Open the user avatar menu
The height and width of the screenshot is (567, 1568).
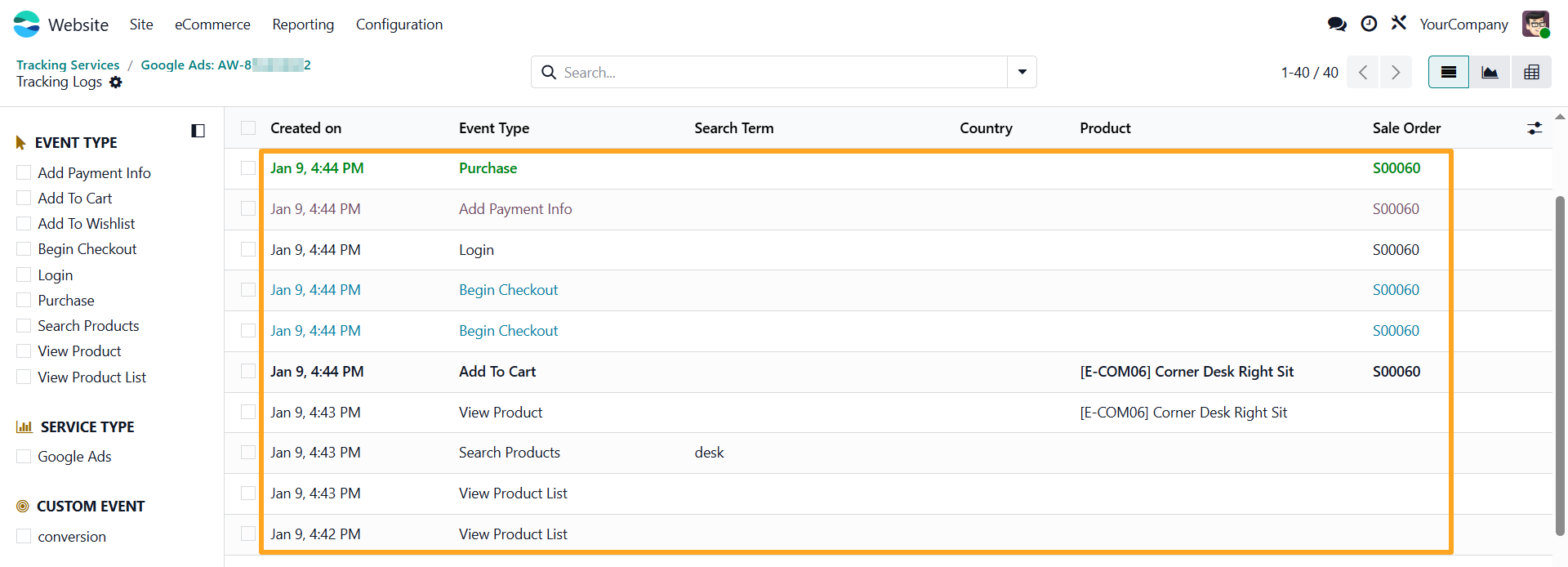click(x=1535, y=25)
